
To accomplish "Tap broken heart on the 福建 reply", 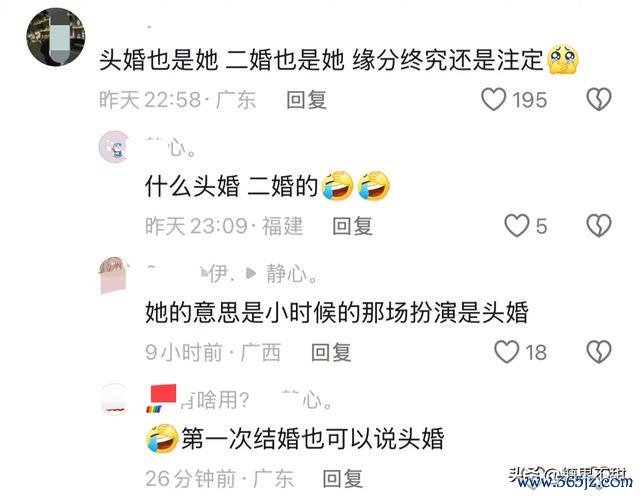I will click(x=599, y=226).
